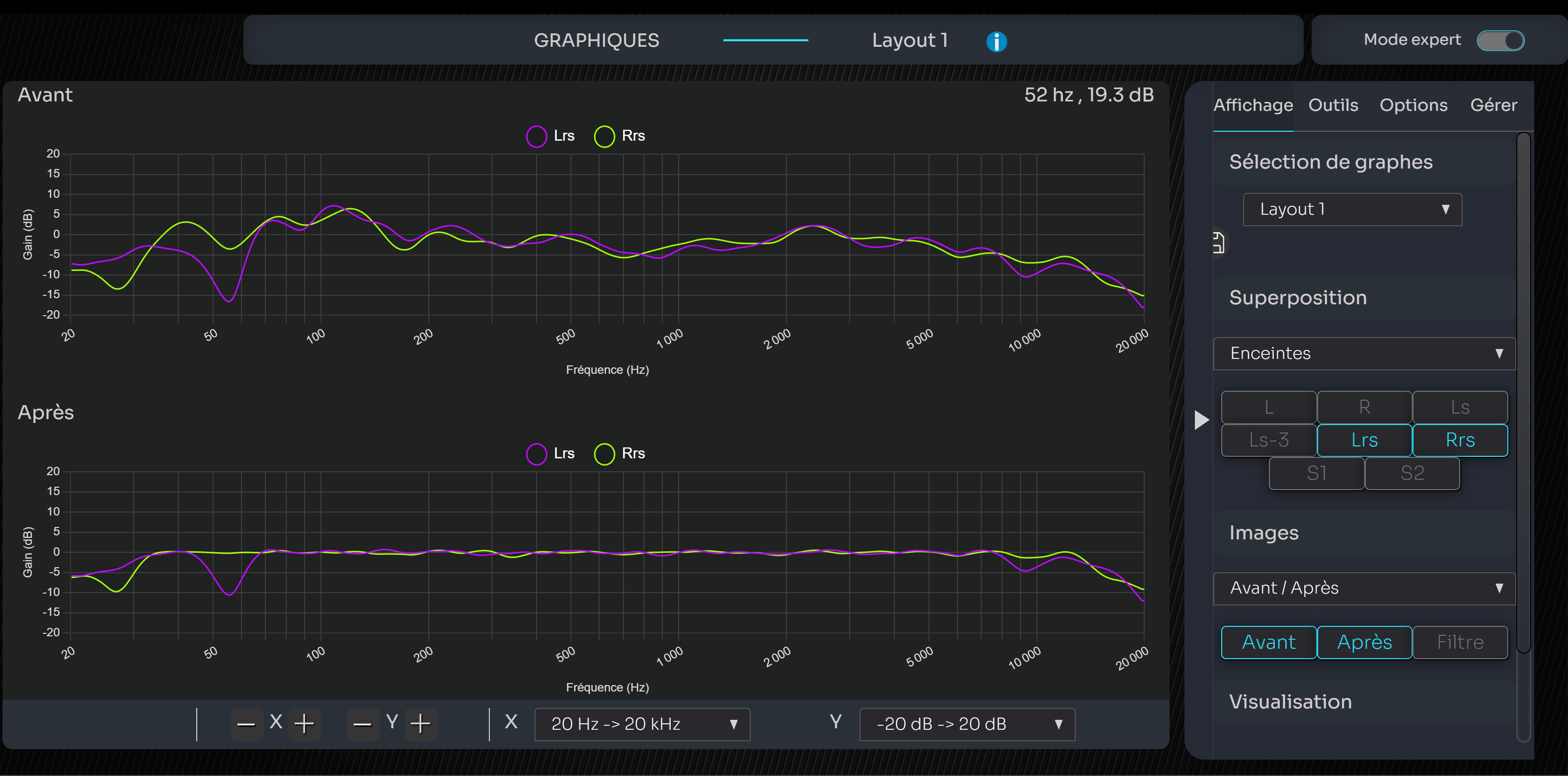Open the X range 20 Hz -> 20 kHz dropdown

641,724
